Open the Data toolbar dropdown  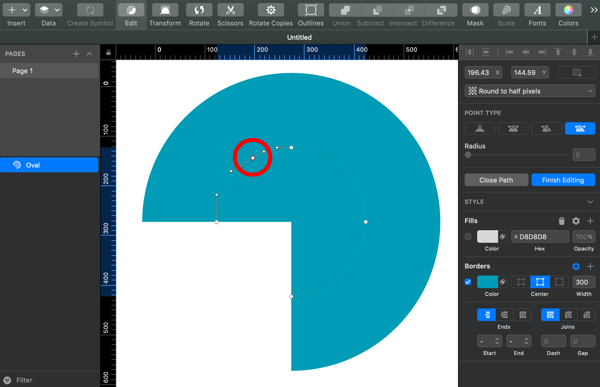pyautogui.click(x=49, y=10)
